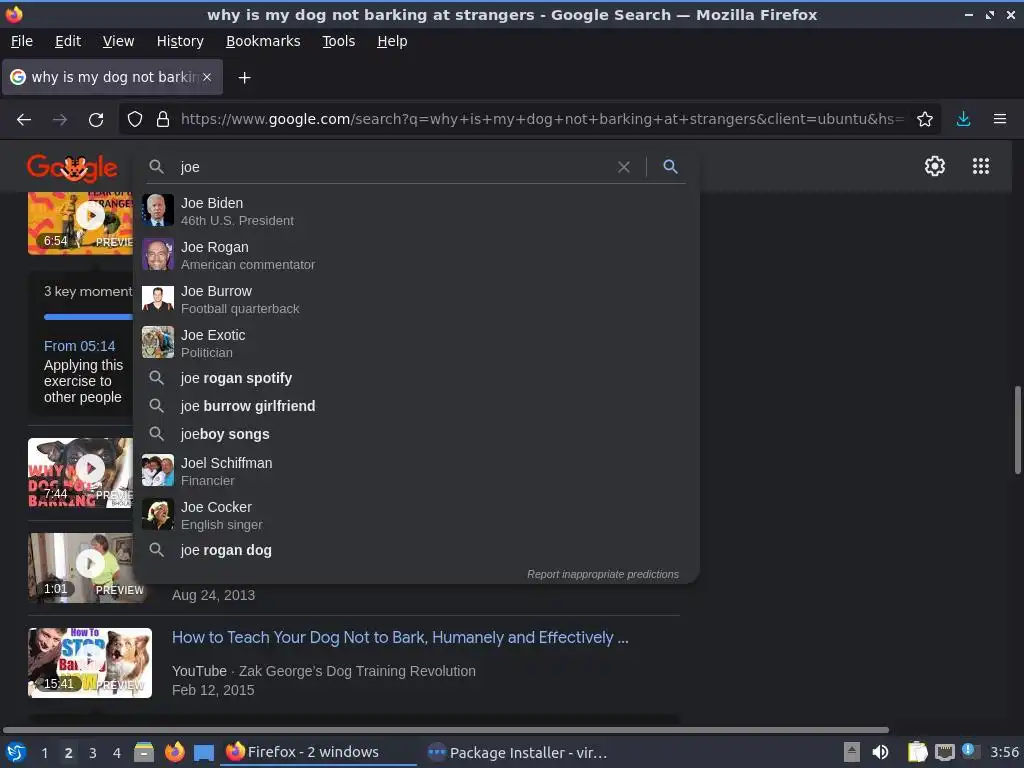This screenshot has height=768, width=1024.
Task: Click the Joe Biden suggestion photo
Action: [158, 210]
